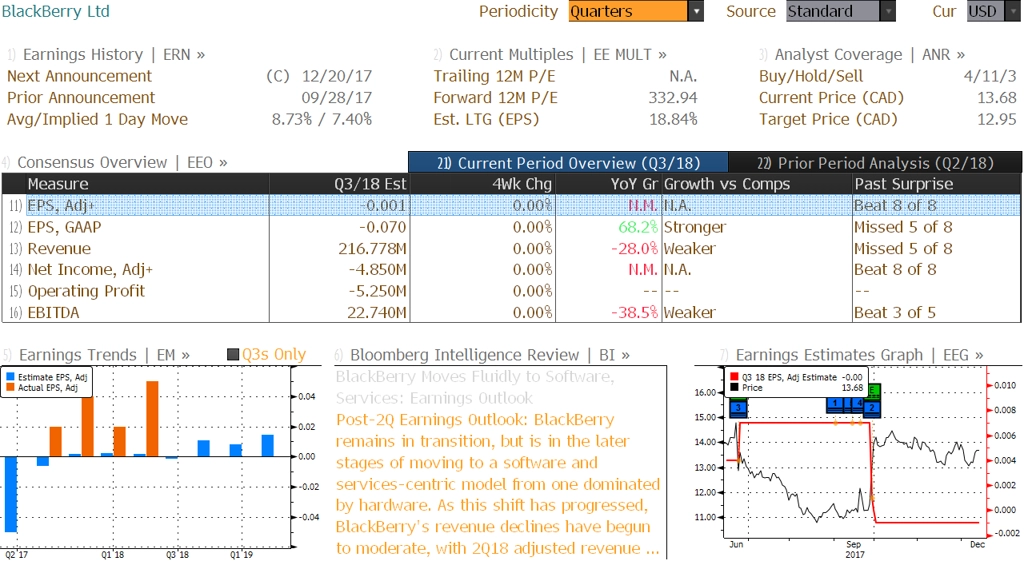The height and width of the screenshot is (561, 1024).
Task: Select the EPS, Adj+ row
Action: (511, 206)
